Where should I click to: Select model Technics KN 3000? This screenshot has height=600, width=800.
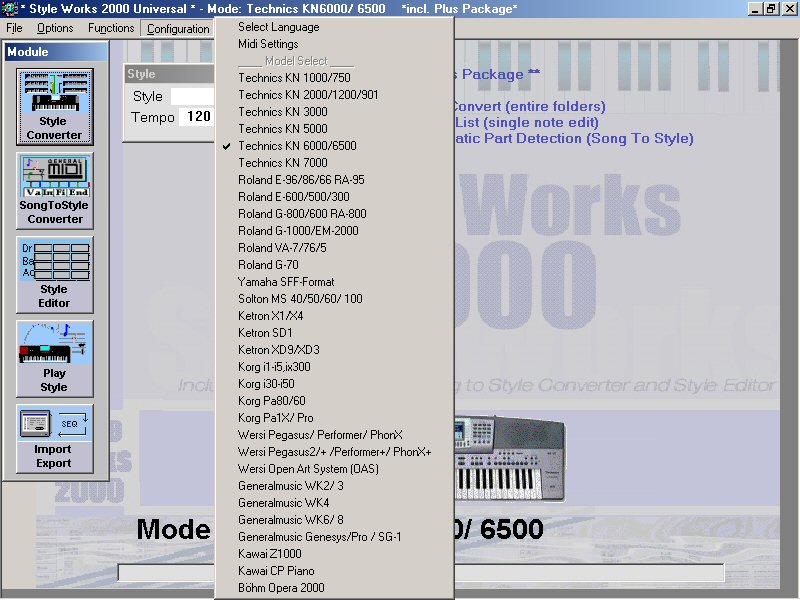334,112
